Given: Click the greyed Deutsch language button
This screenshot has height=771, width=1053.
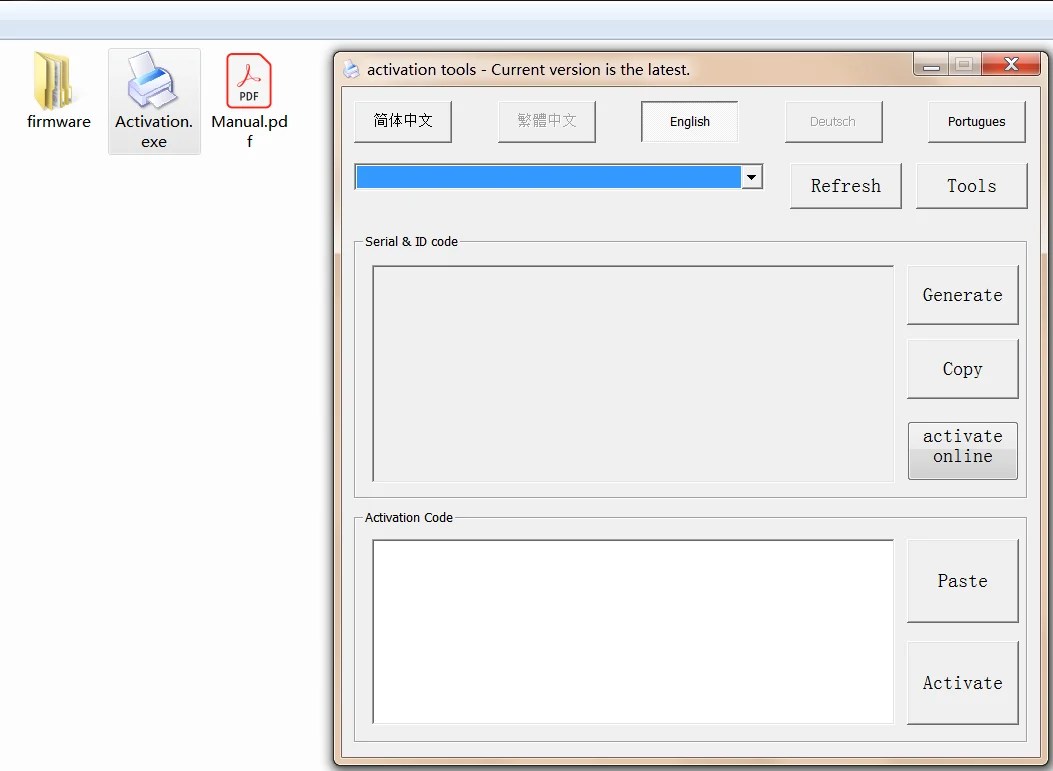Looking at the screenshot, I should click(x=833, y=122).
